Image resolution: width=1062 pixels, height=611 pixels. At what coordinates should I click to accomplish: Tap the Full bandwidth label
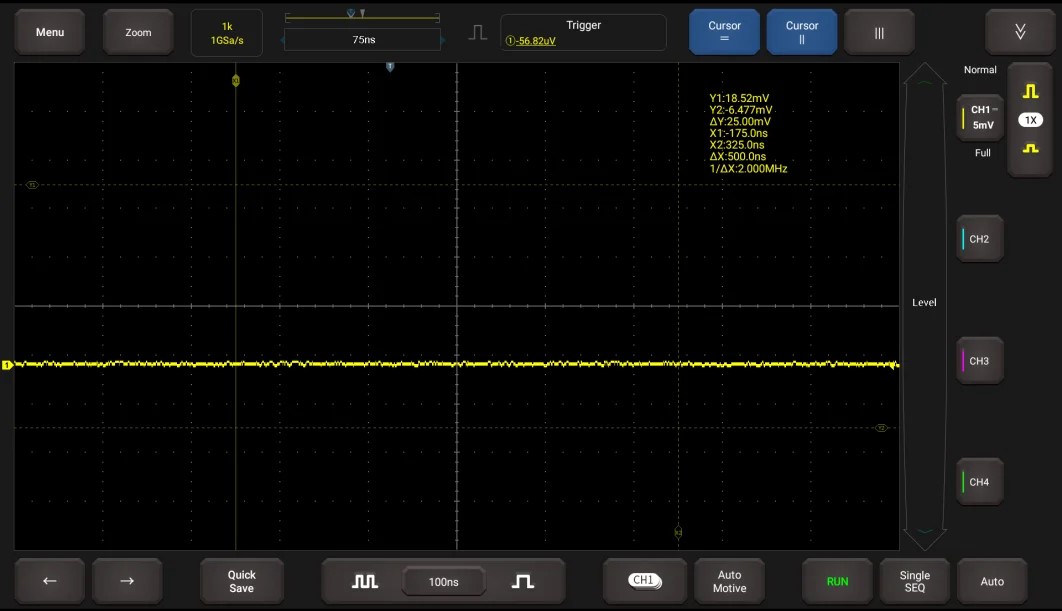coord(982,152)
